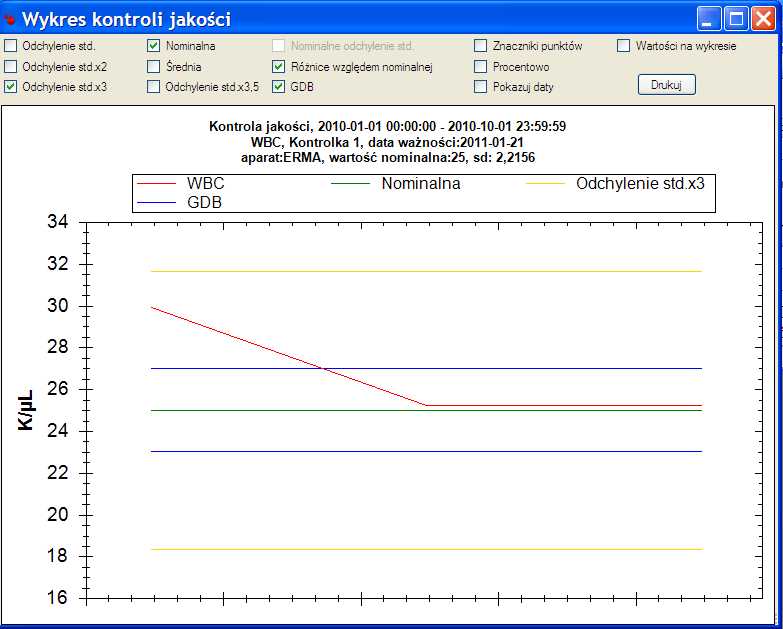This screenshot has height=629, width=783.
Task: Tick Odchylenie std.x3,5 checkbox
Action: click(x=154, y=87)
